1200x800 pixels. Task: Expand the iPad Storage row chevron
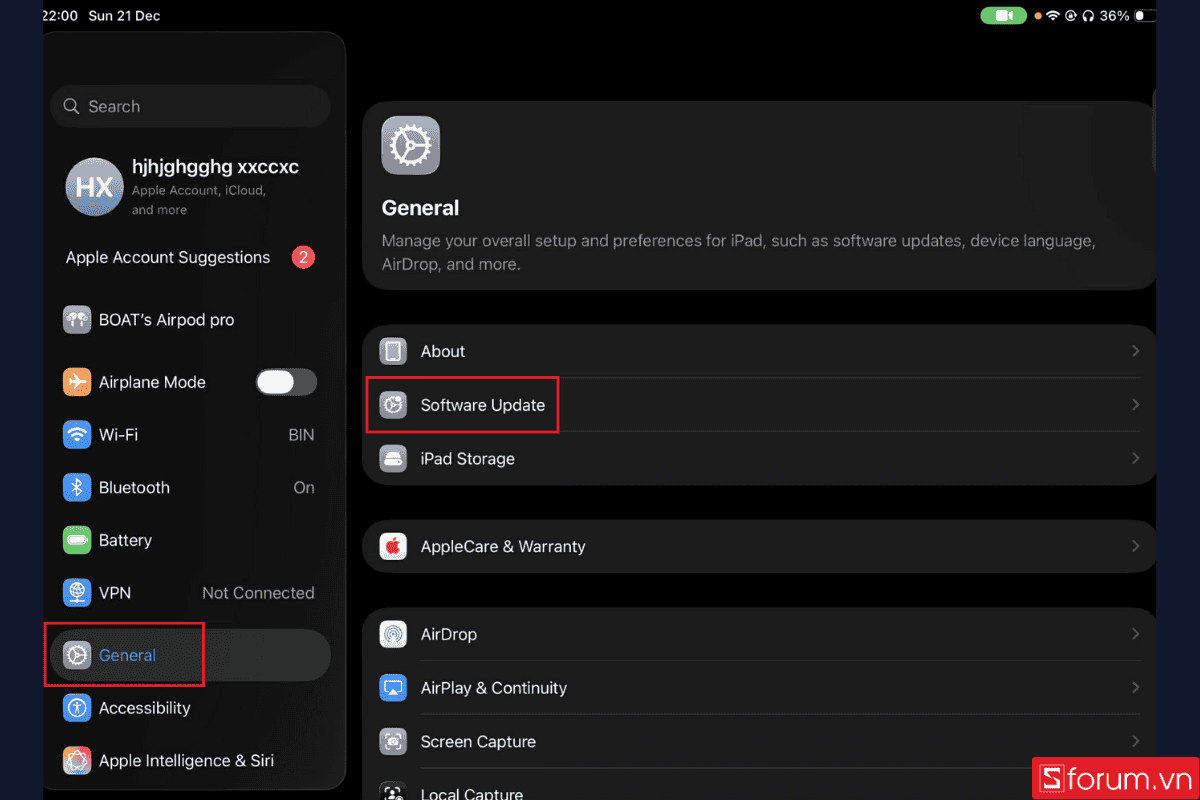[1135, 458]
